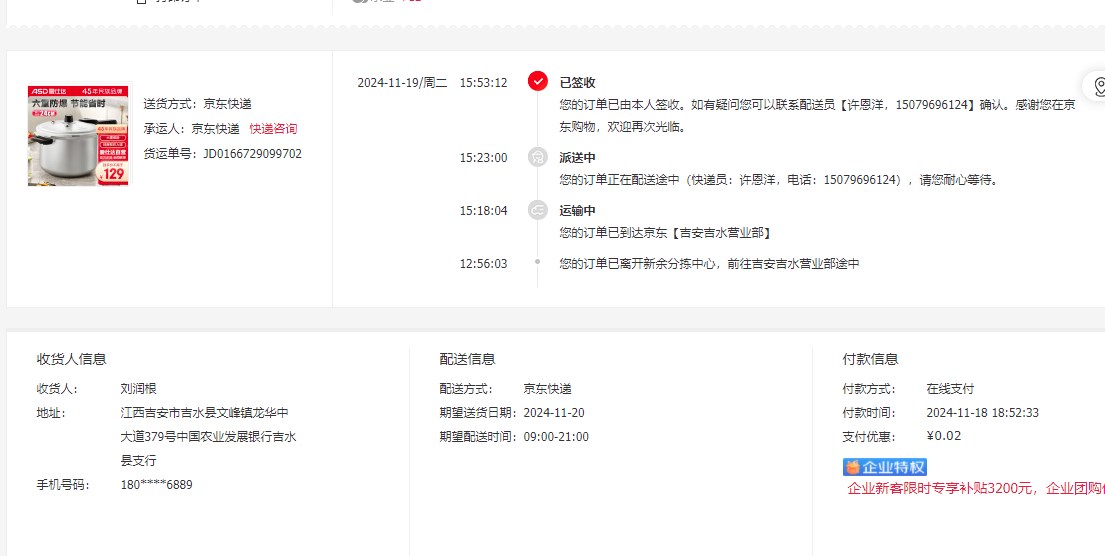Click the 15:23:00 timestamp
This screenshot has width=1105, height=556.
(x=483, y=157)
